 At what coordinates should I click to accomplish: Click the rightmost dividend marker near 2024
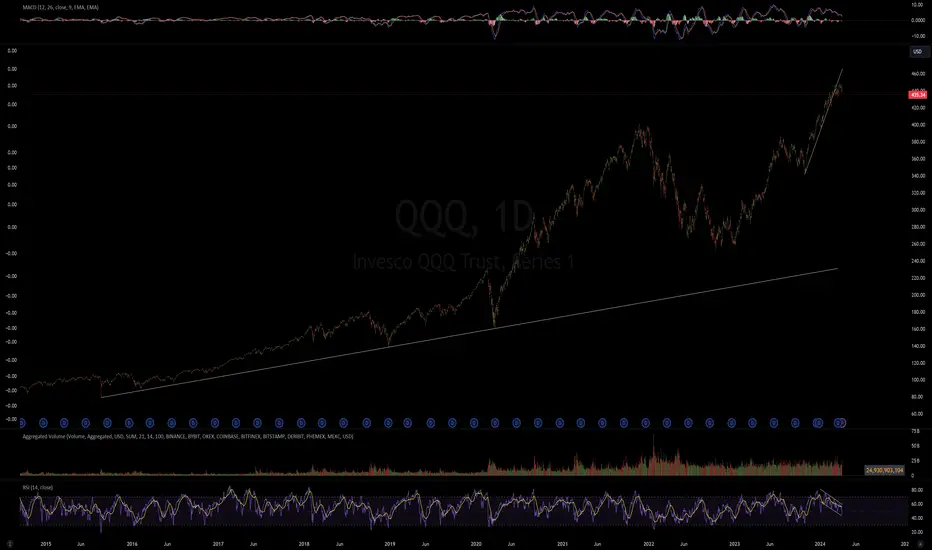point(839,423)
